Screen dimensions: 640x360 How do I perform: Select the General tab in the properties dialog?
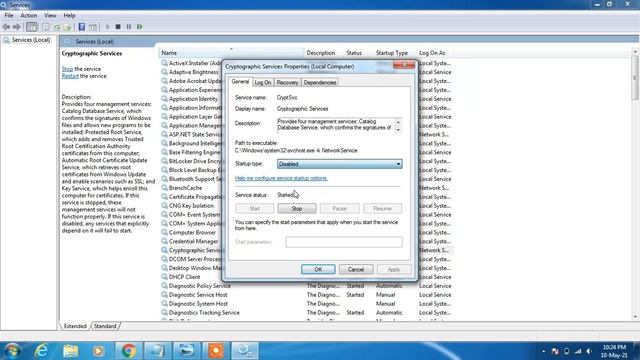[x=240, y=82]
